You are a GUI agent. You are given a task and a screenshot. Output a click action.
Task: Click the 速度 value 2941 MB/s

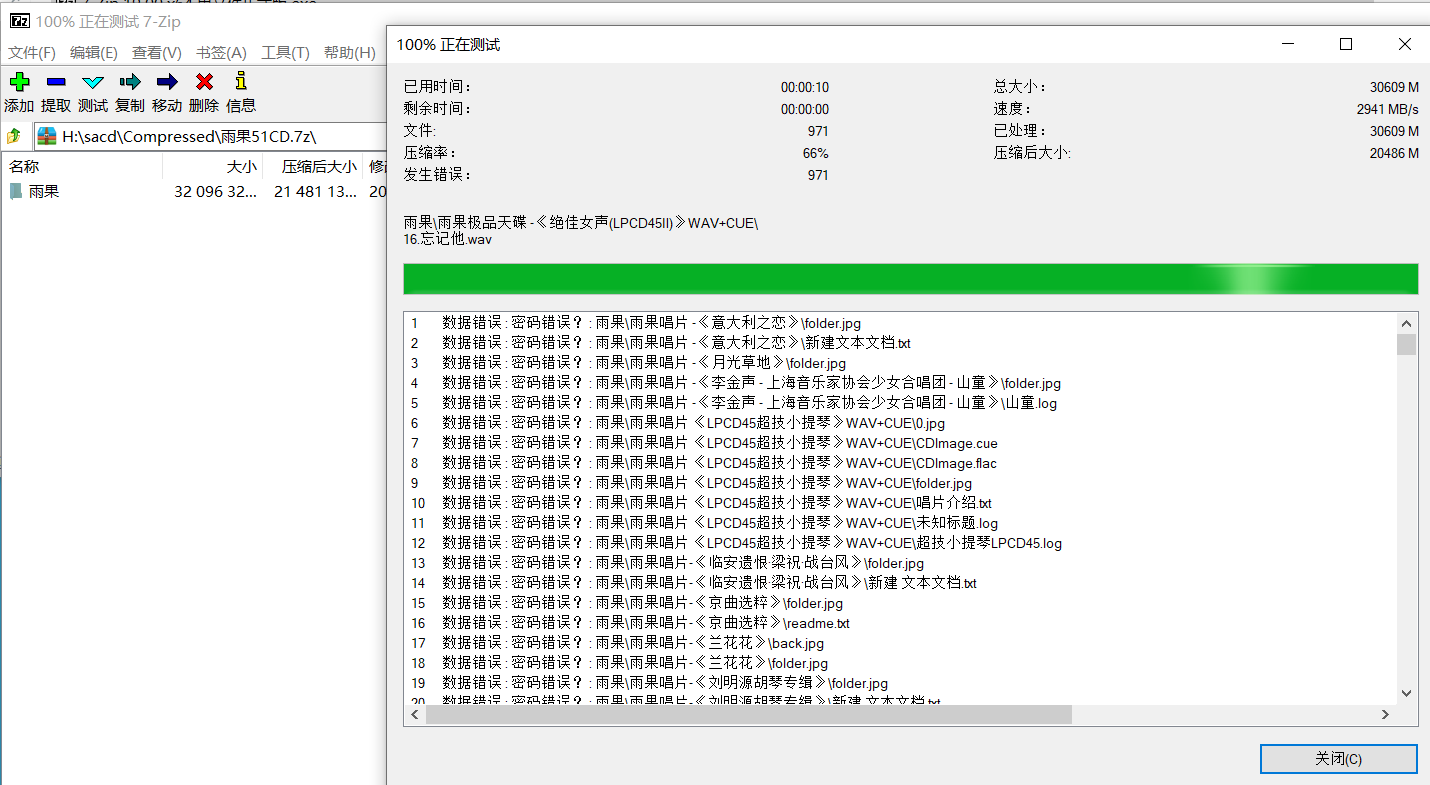tap(1388, 109)
